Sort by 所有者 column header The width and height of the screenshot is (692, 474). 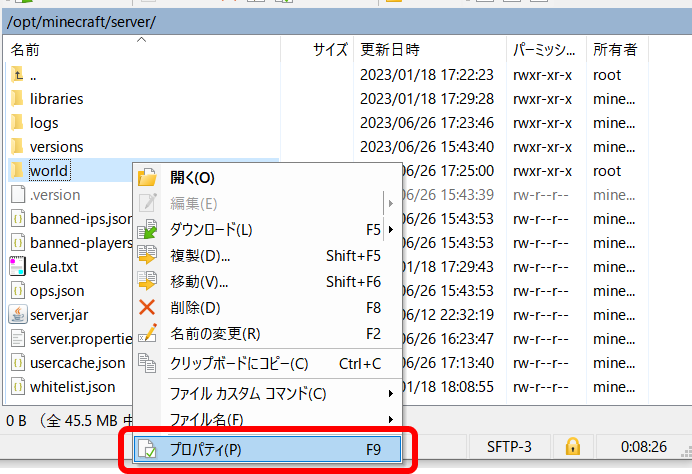tap(615, 49)
